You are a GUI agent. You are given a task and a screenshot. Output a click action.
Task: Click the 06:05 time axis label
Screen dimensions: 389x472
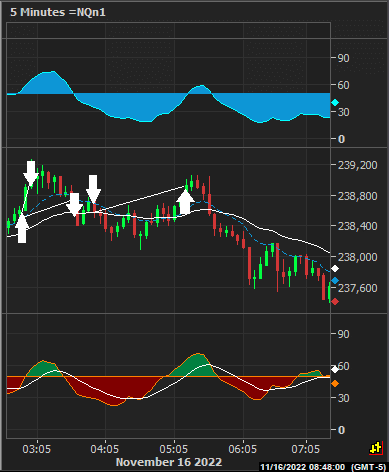click(x=243, y=449)
